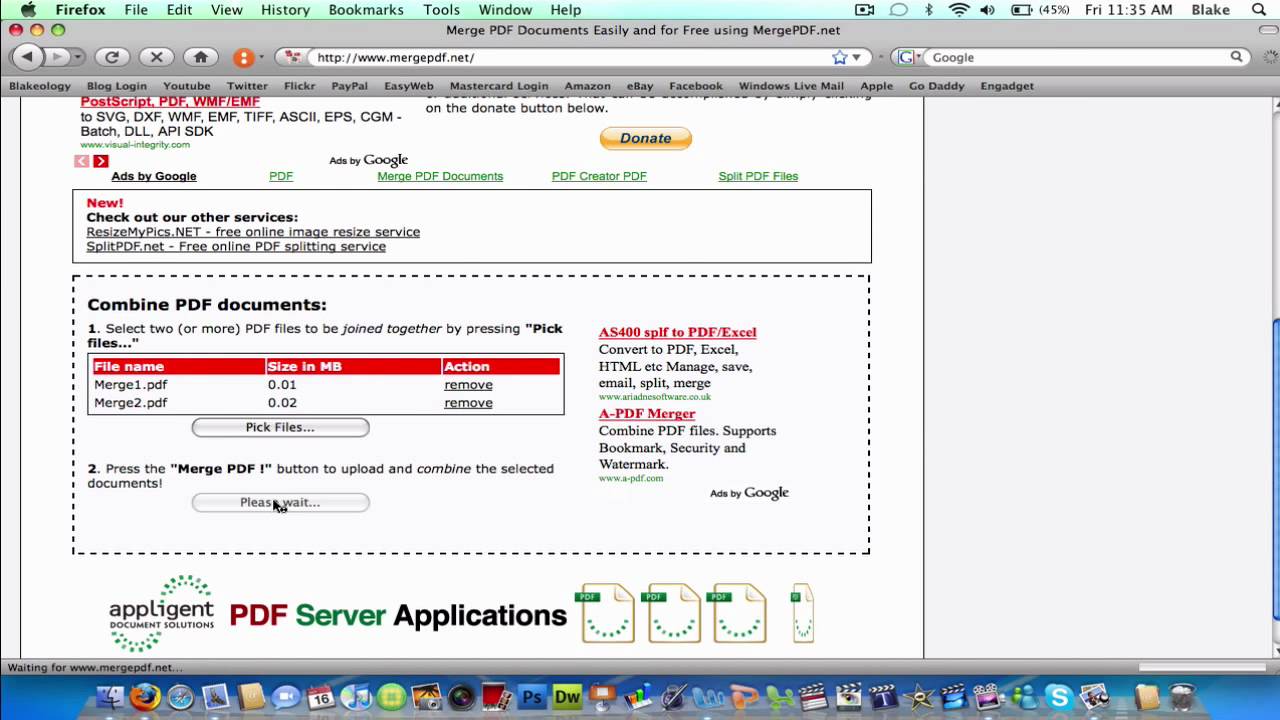Open the Window menu
Screen dimensions: 1280x720
[x=505, y=10]
